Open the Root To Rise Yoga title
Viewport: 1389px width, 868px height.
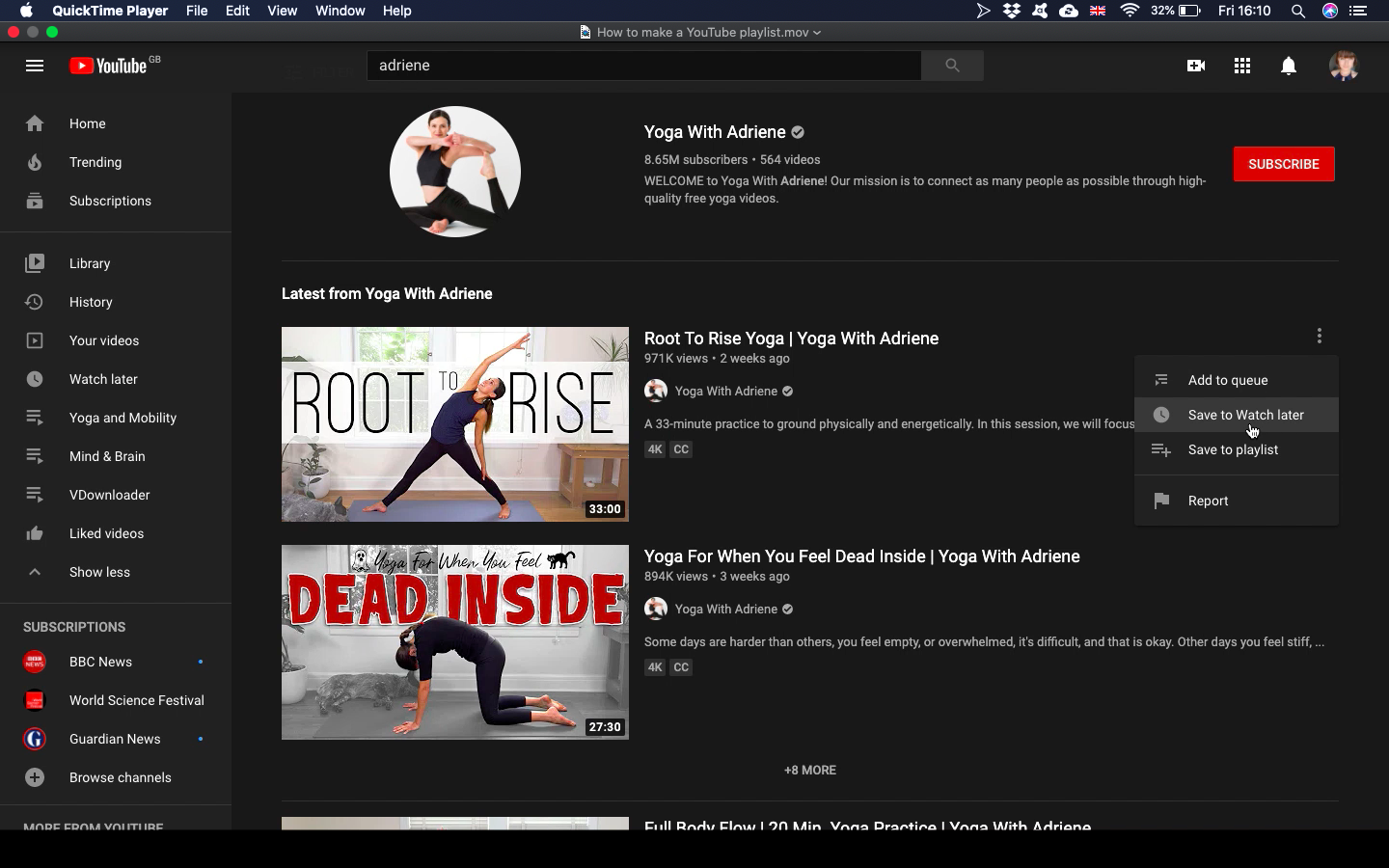(791, 339)
